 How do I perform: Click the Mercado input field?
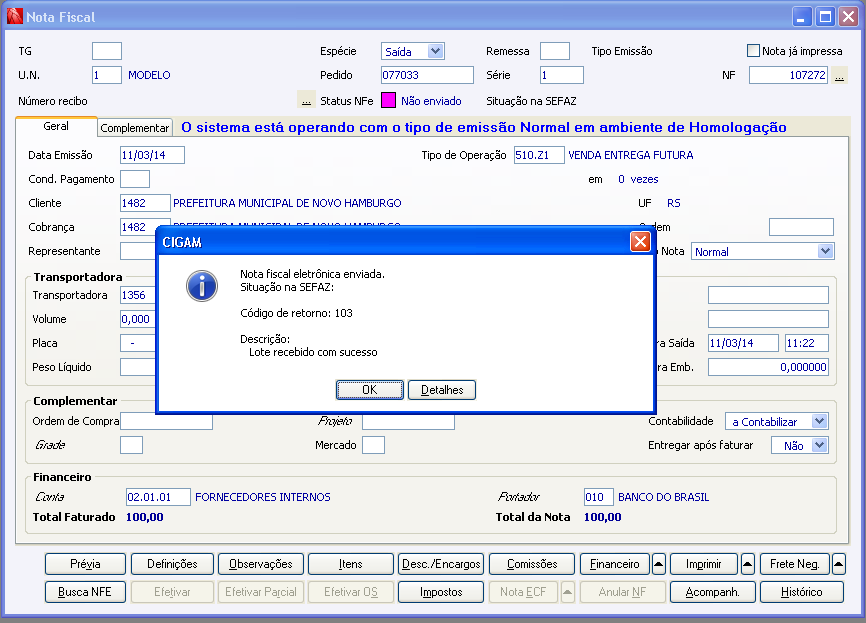tap(373, 445)
